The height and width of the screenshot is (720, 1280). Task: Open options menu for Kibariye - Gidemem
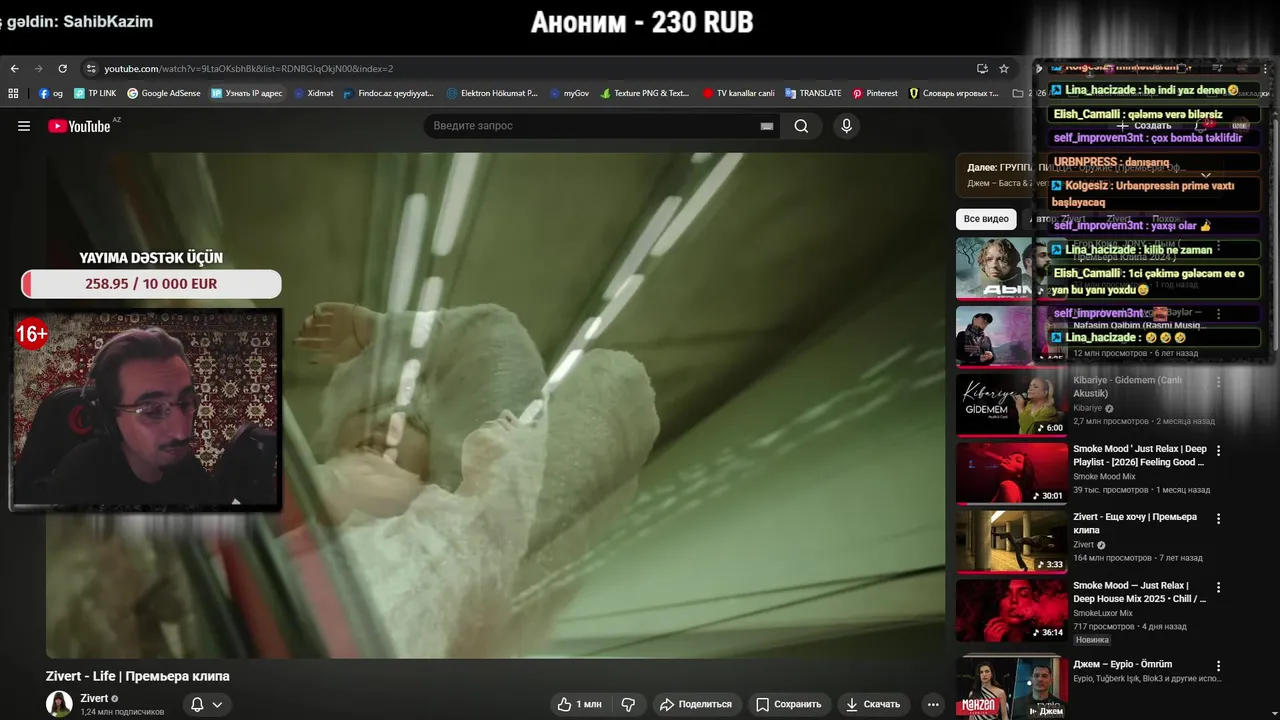pos(1218,382)
